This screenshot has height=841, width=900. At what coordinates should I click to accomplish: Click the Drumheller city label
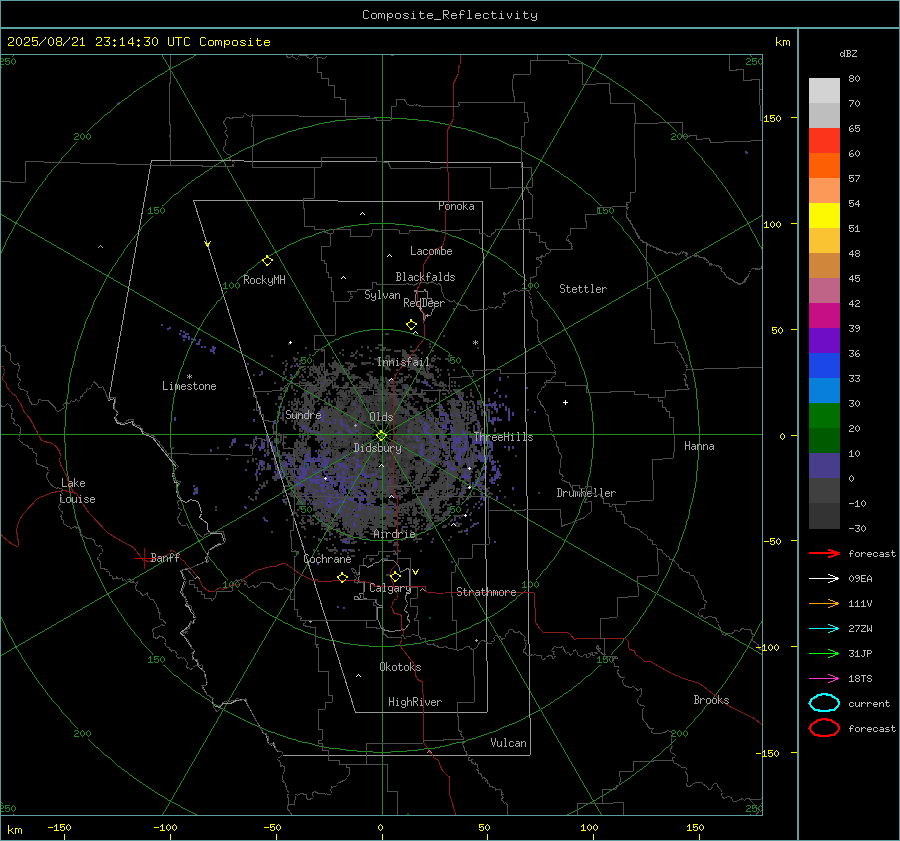point(586,493)
